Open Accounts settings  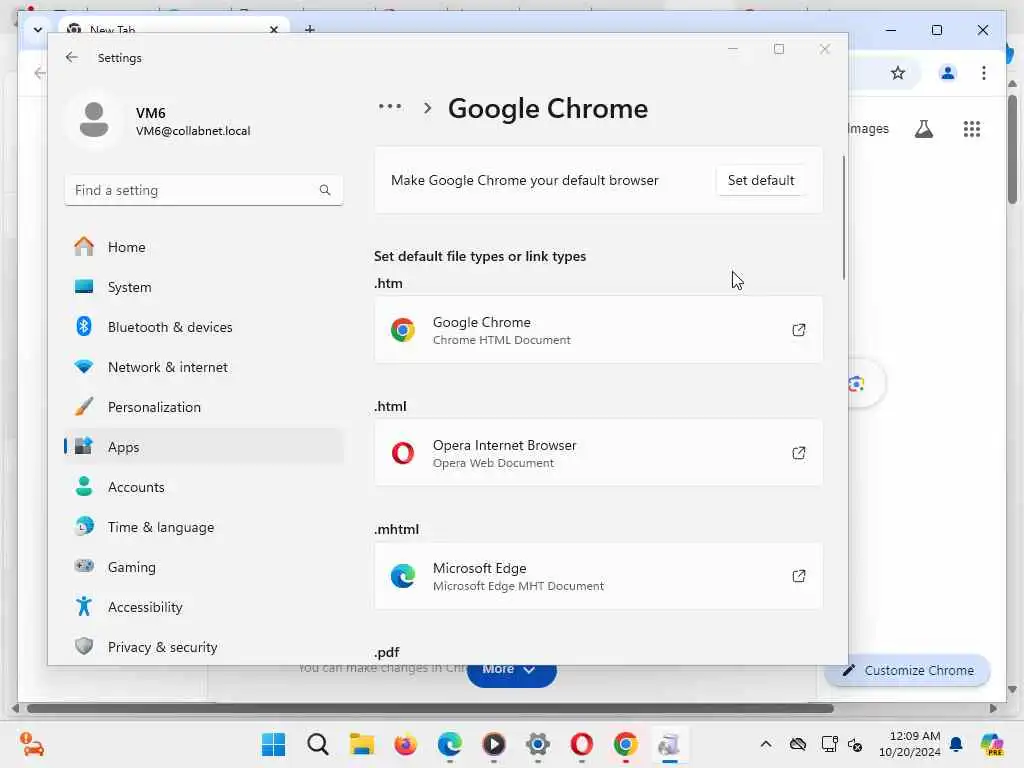[204, 487]
